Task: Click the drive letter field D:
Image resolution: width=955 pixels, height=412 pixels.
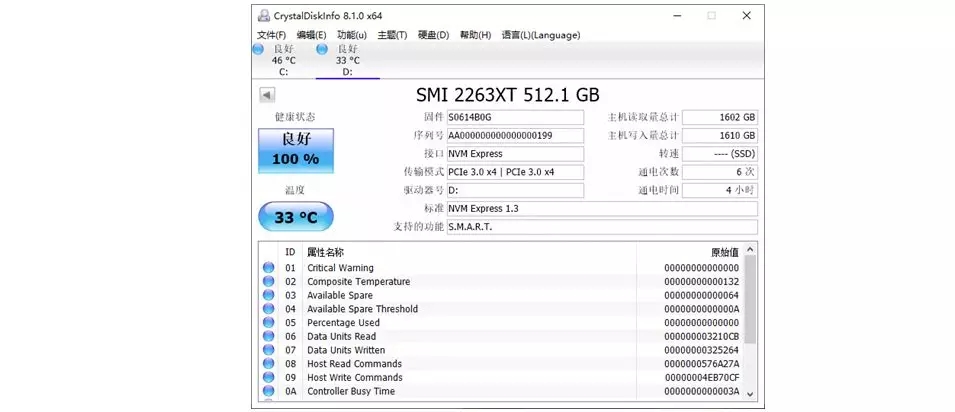Action: pyautogui.click(x=515, y=190)
